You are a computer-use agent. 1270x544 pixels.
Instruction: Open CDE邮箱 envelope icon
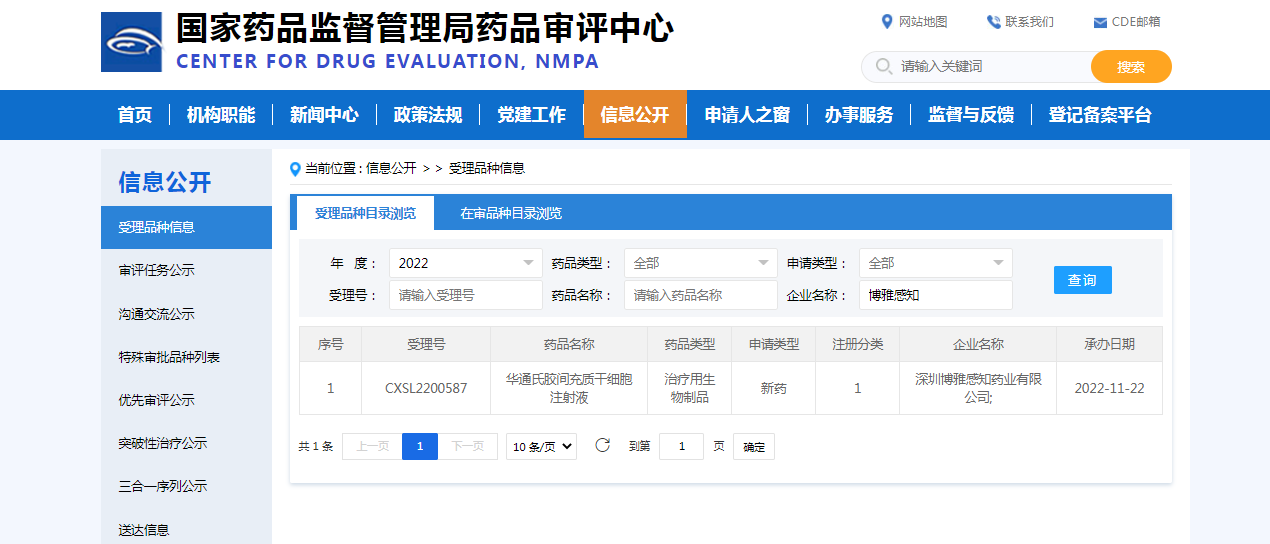point(1100,22)
